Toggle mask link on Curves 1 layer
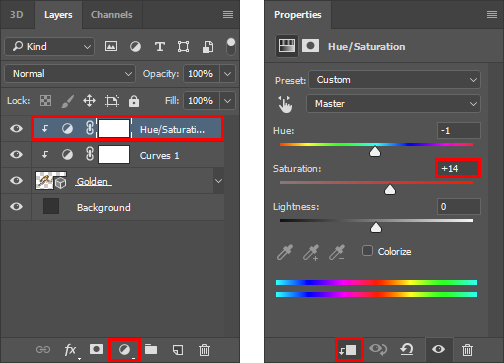 click(90, 154)
